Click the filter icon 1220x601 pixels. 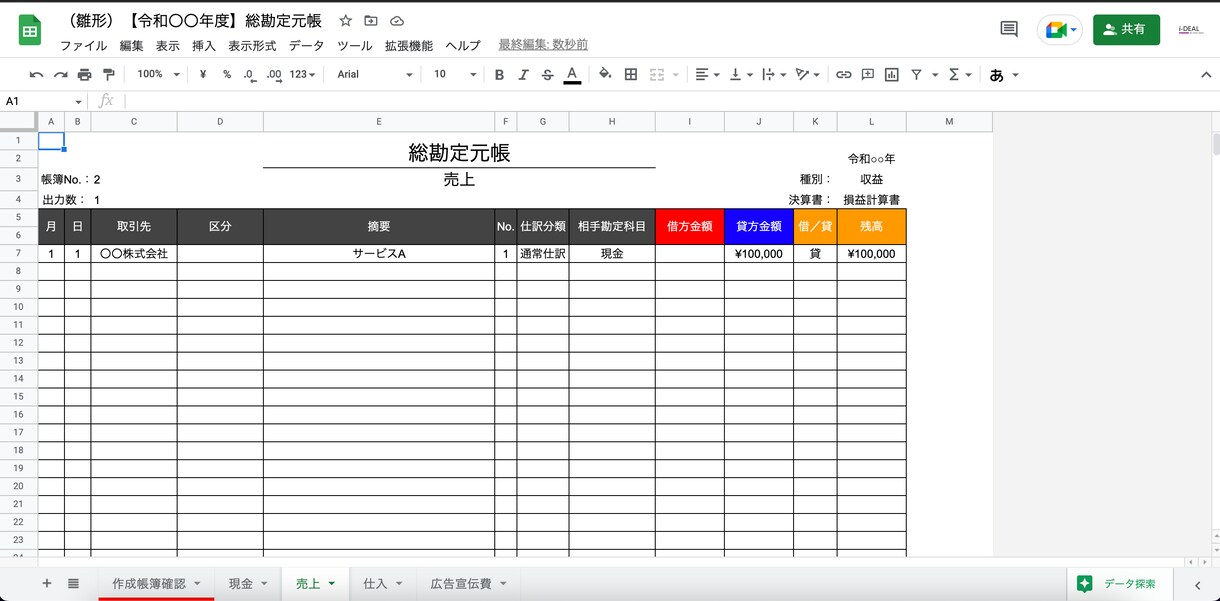point(916,75)
